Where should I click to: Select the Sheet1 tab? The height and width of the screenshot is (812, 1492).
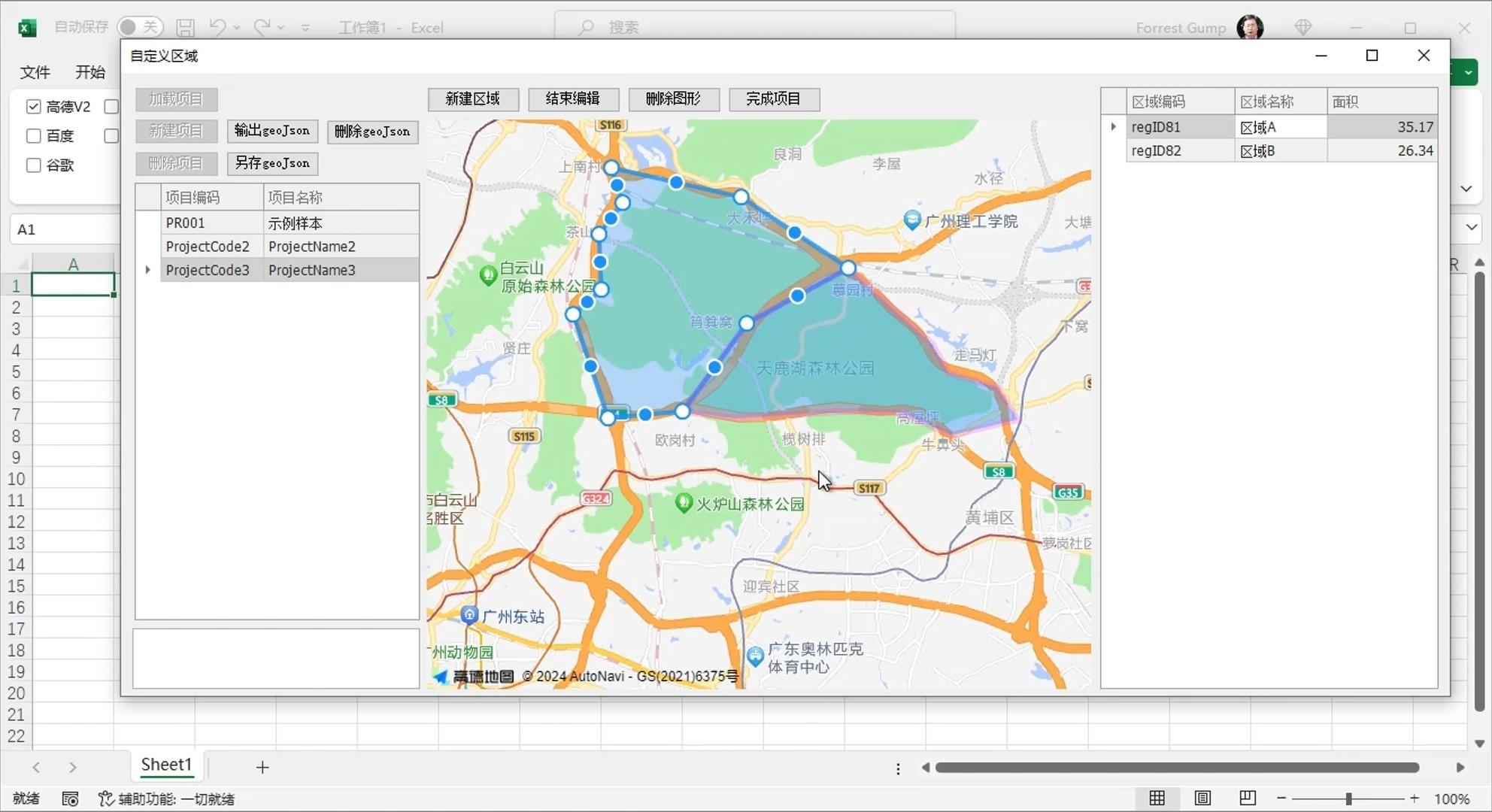[166, 765]
